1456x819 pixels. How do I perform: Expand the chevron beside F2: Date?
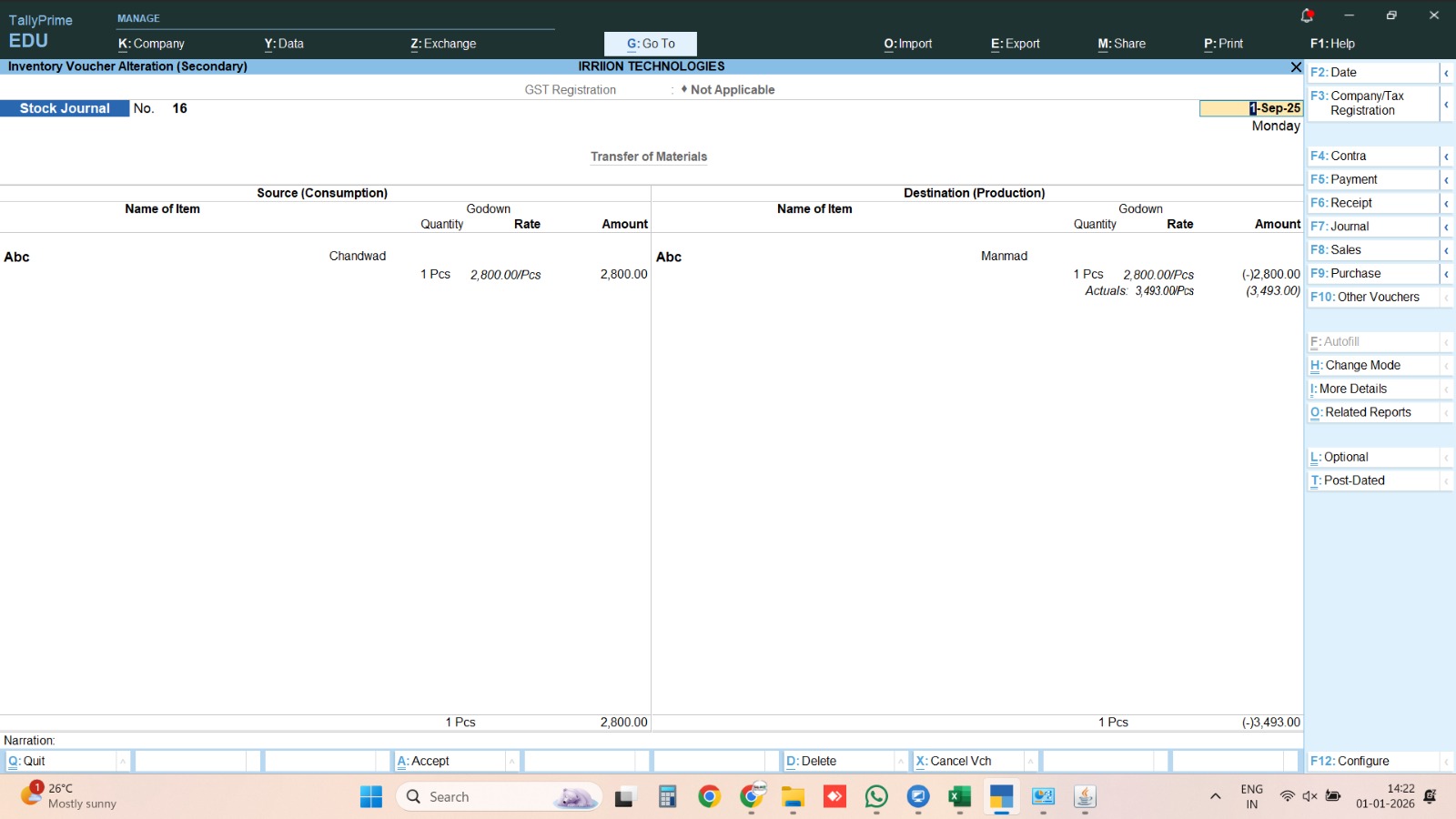[1445, 73]
